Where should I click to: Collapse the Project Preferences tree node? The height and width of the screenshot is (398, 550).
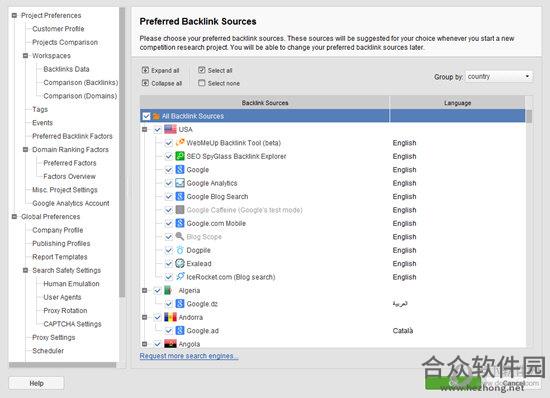click(14, 15)
